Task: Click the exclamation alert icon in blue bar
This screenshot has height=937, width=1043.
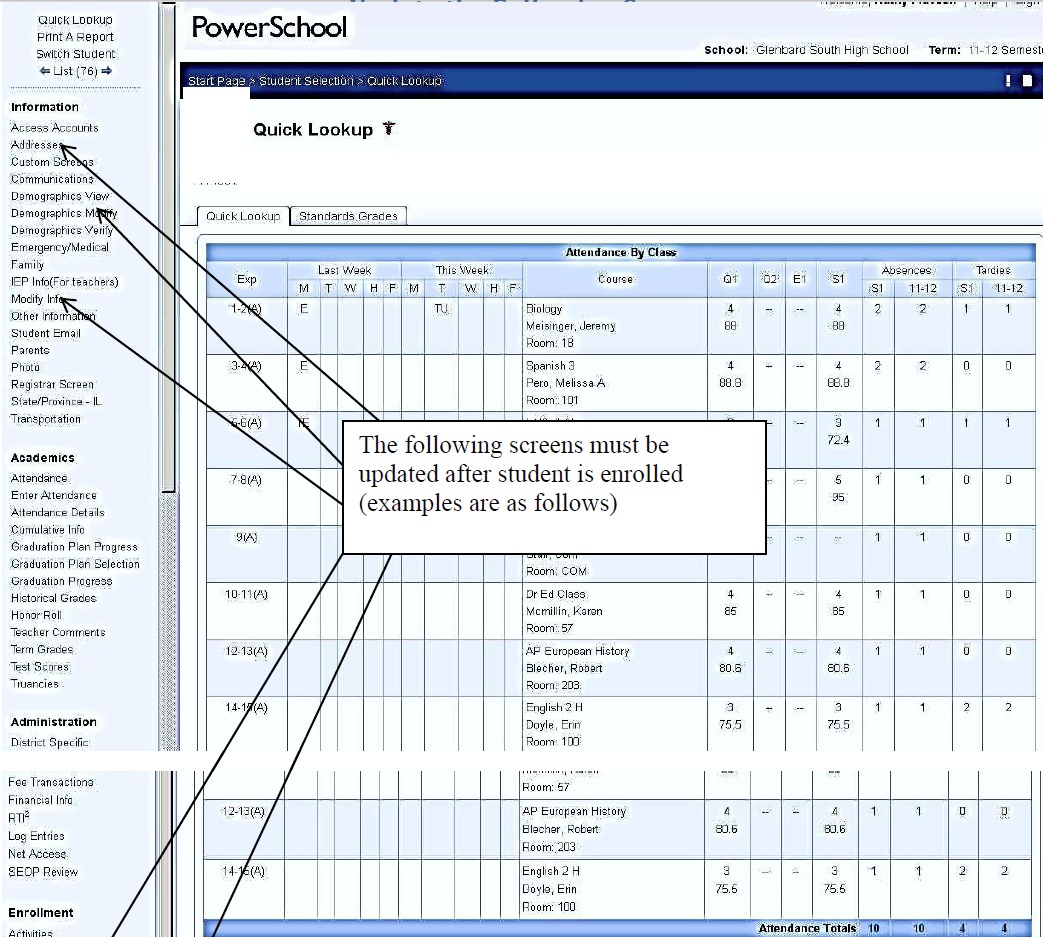Action: [1008, 81]
